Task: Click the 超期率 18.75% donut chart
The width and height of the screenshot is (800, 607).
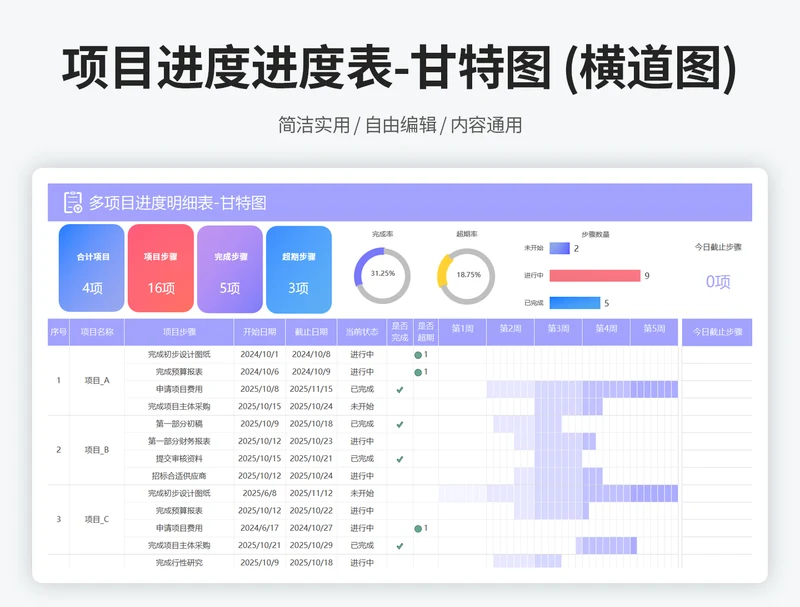Action: coord(467,276)
